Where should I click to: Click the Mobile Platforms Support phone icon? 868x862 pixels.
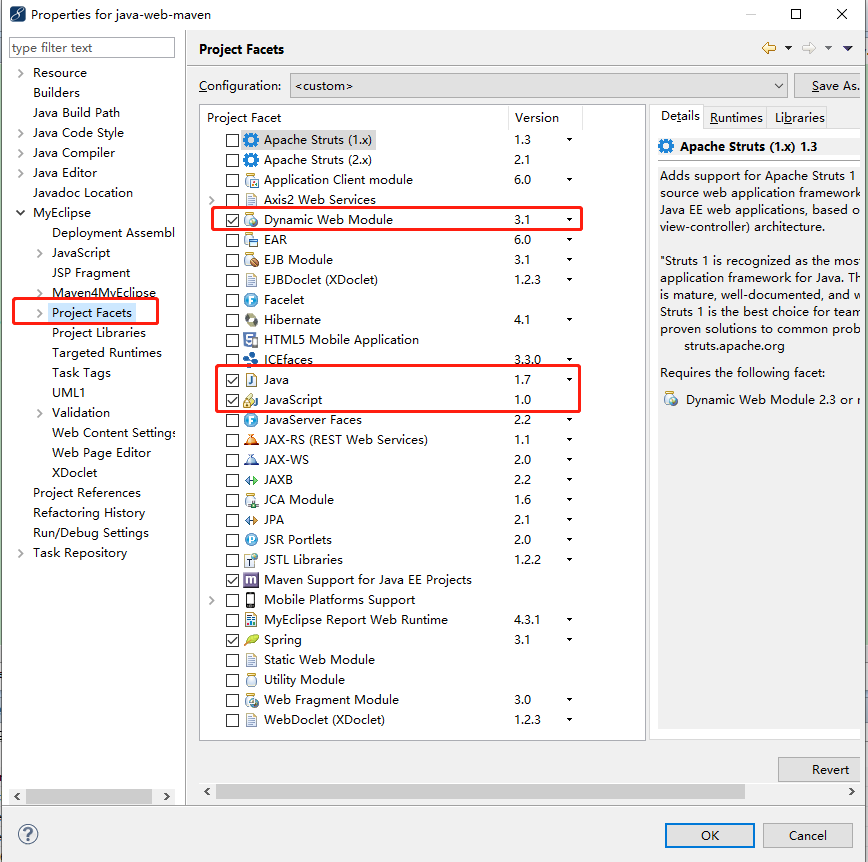click(251, 600)
